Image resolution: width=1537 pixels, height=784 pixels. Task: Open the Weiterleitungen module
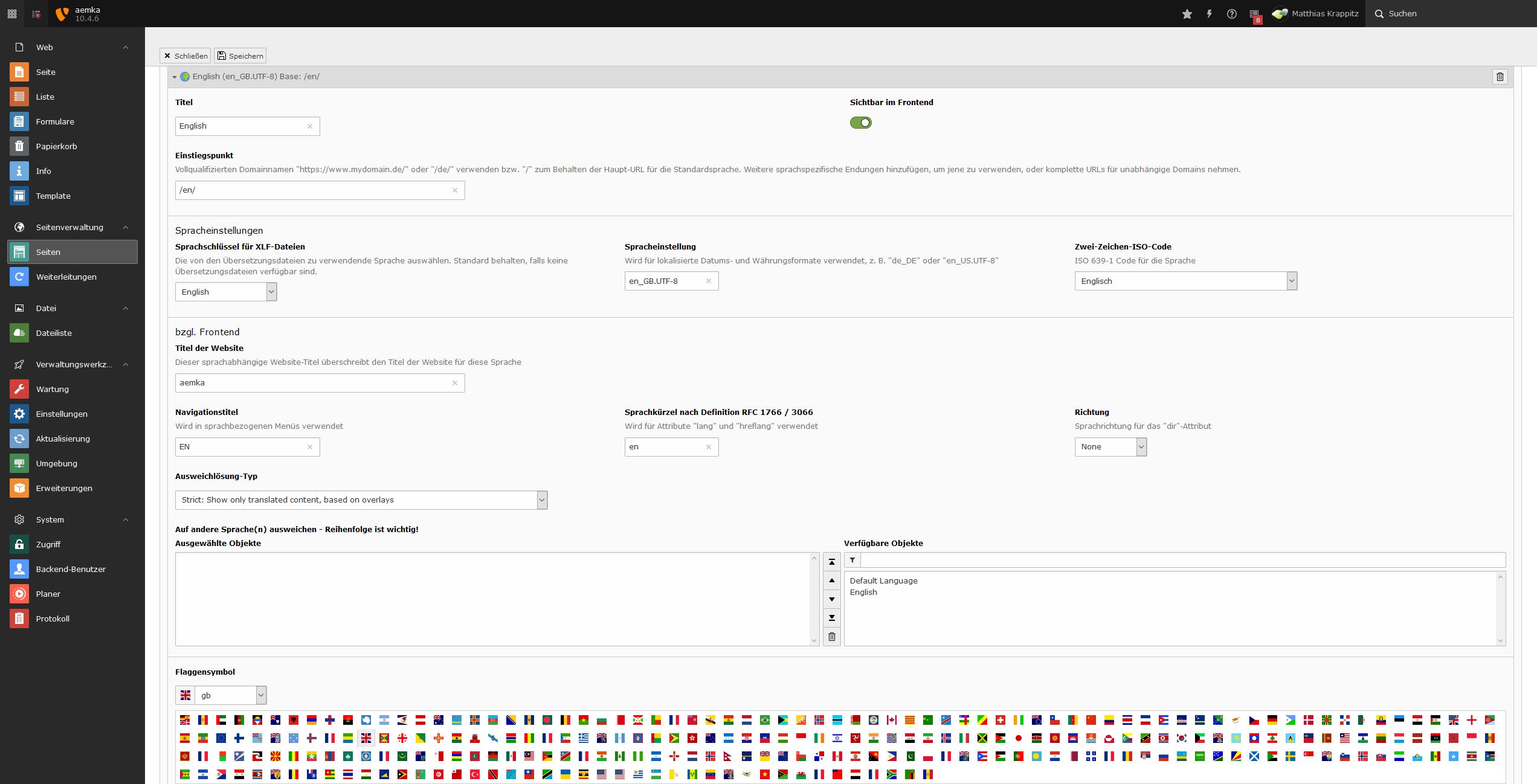pyautogui.click(x=66, y=277)
